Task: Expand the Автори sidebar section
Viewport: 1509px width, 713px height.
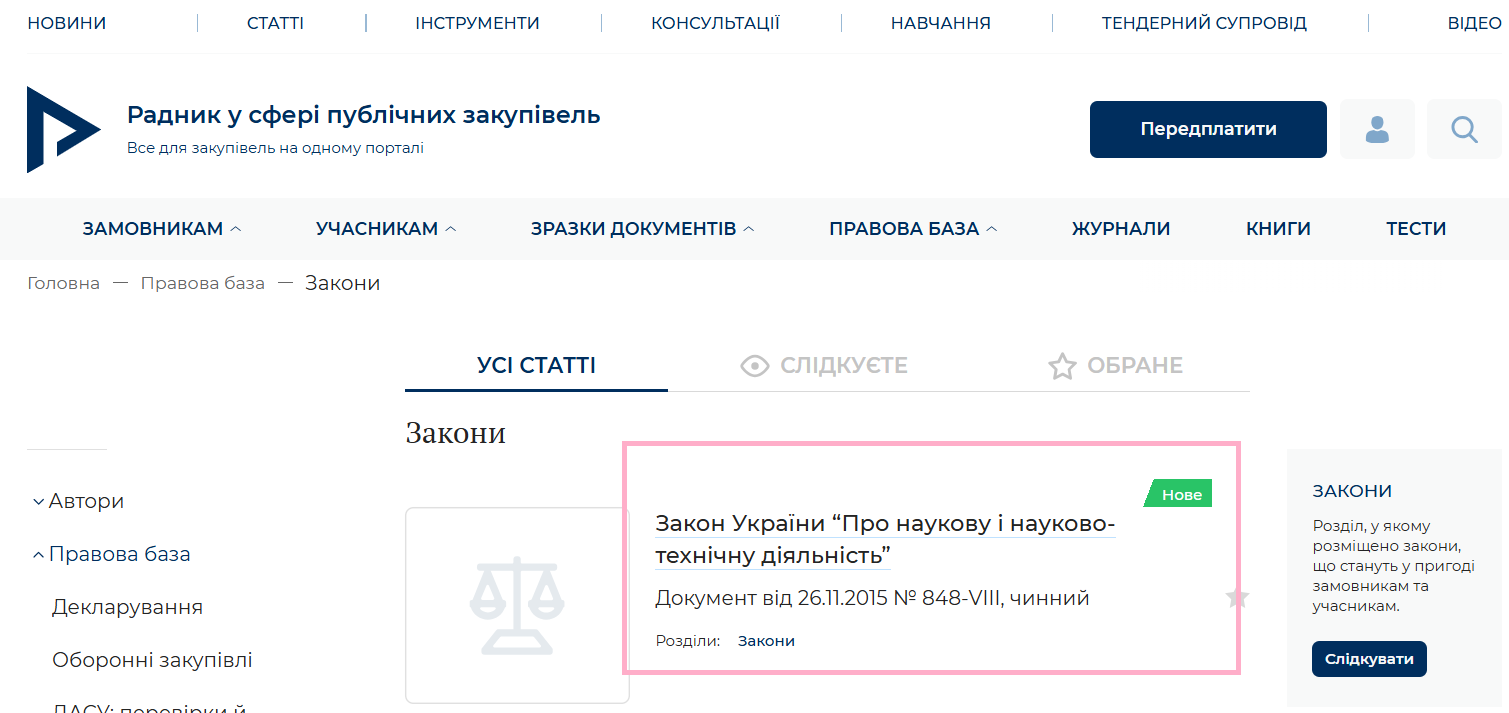Action: point(78,501)
